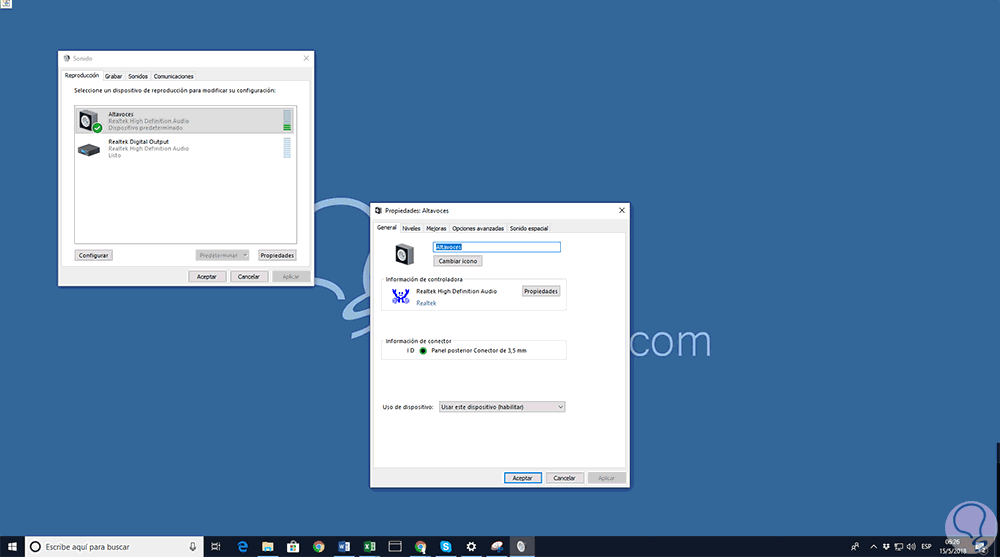Click the Altavoces volume level meter
1000x557 pixels.
click(x=287, y=120)
